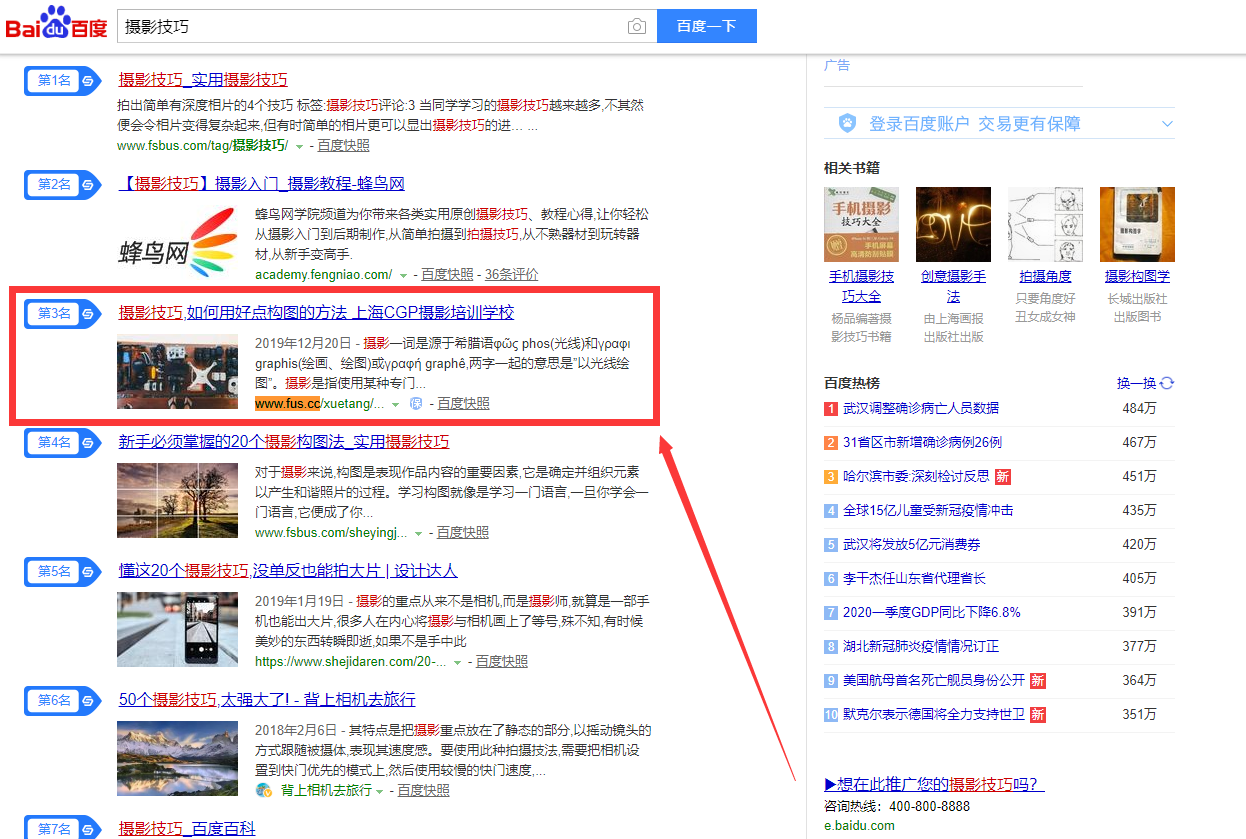This screenshot has width=1246, height=839.
Task: Expand the arrow after www.fus.cc/xuetang/
Action: point(395,404)
